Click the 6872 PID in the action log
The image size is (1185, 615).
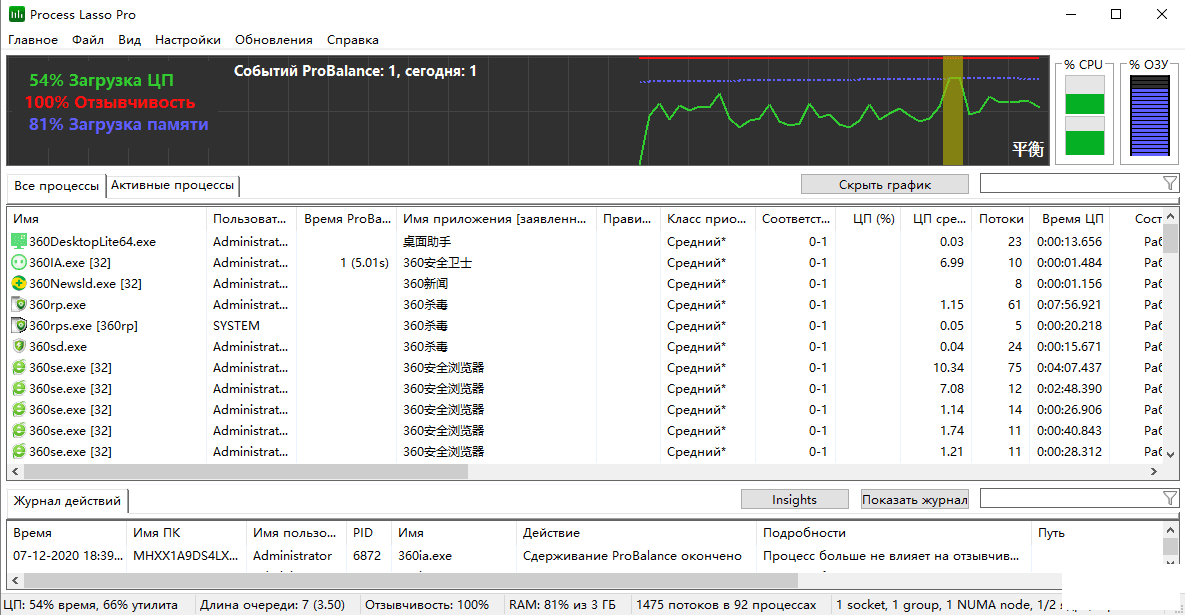[x=367, y=555]
